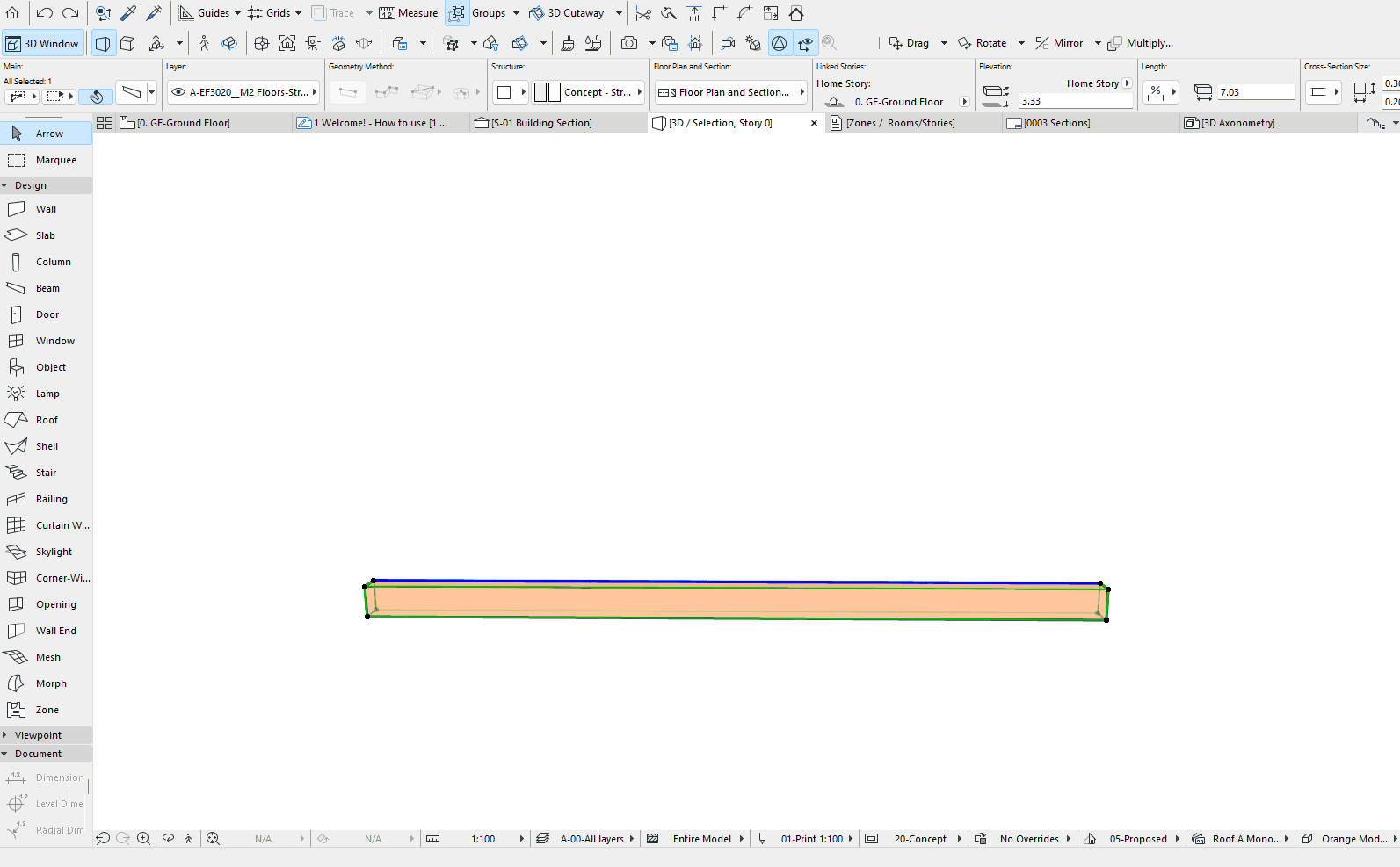
Task: Select the Window tool
Action: 46,341
